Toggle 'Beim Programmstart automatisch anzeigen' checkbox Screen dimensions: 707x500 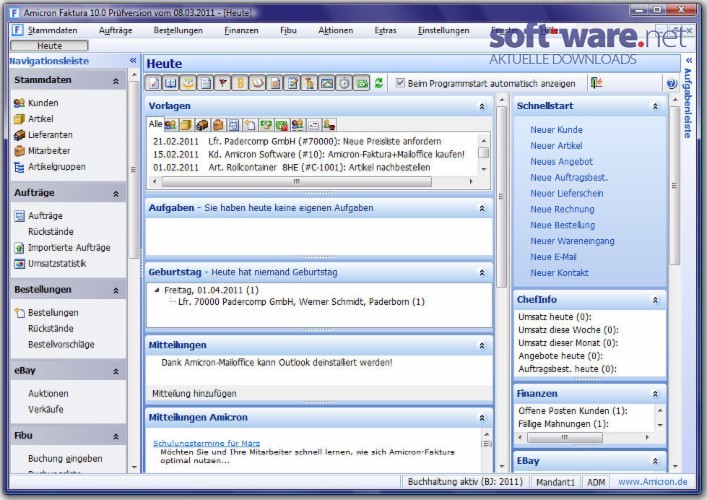point(400,83)
